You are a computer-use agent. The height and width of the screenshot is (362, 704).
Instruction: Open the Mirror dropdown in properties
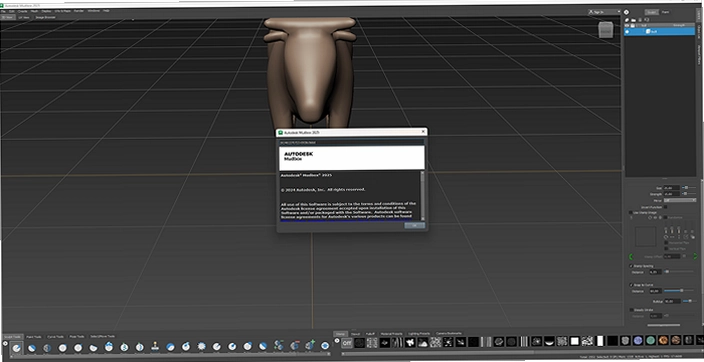(x=680, y=200)
